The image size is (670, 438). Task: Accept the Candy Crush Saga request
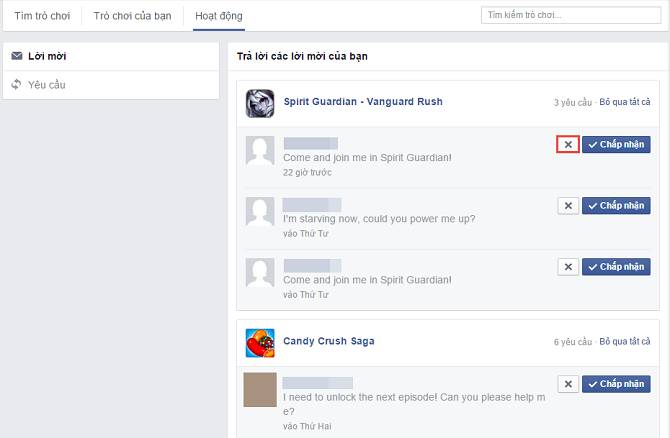tap(616, 384)
